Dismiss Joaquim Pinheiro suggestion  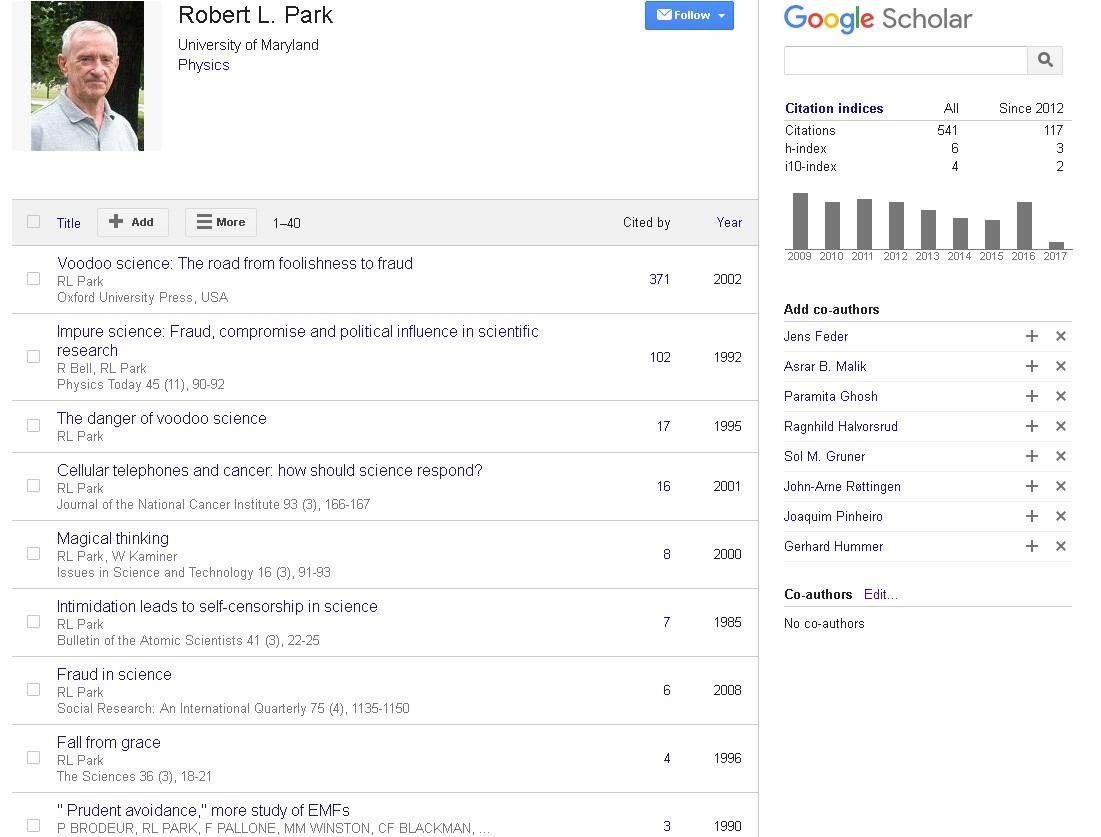(1061, 516)
